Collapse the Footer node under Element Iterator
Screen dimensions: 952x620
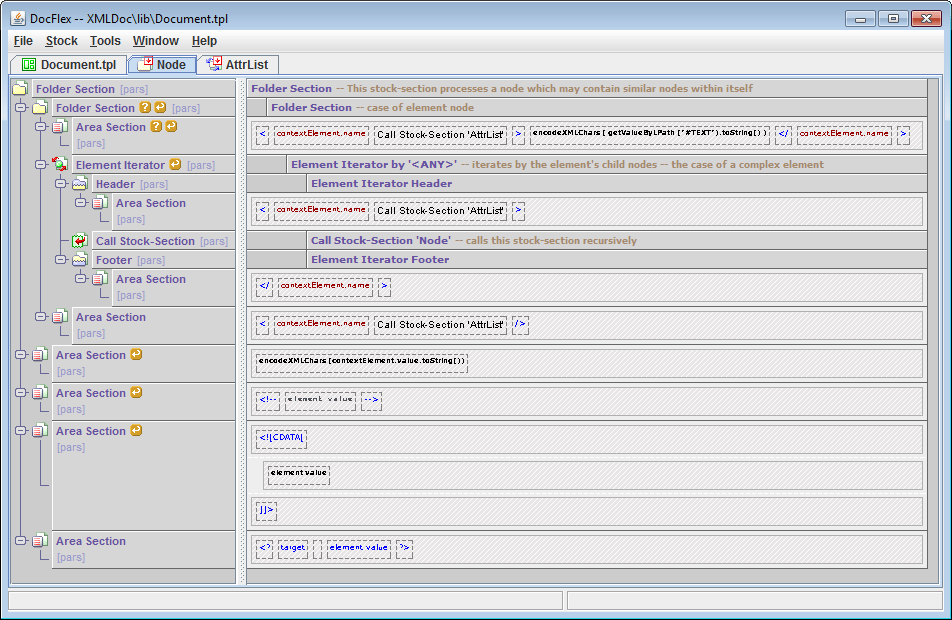point(60,259)
